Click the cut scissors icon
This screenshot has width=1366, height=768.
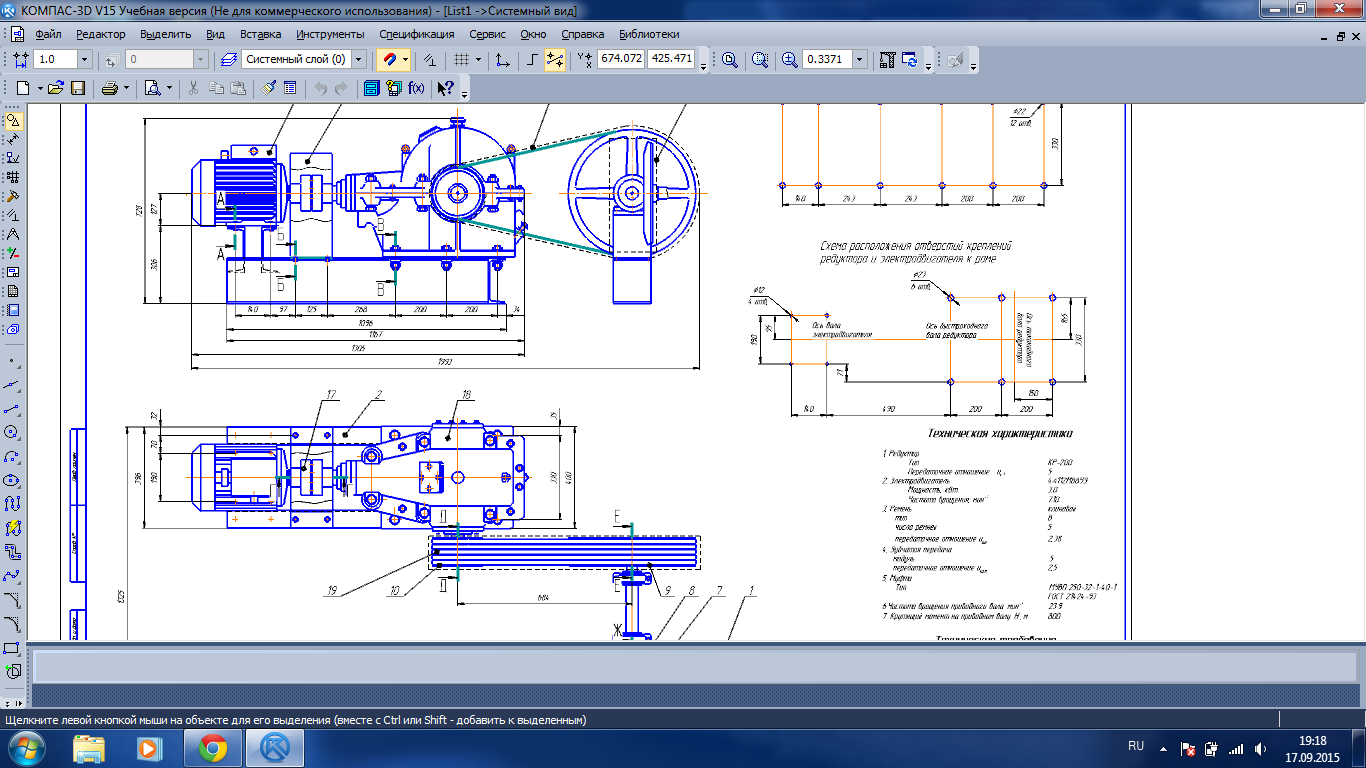(x=194, y=88)
